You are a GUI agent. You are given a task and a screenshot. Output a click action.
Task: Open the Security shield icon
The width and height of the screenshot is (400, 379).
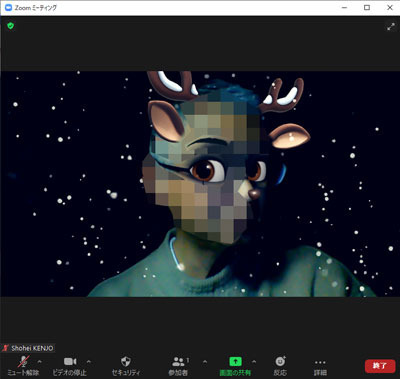tap(126, 361)
